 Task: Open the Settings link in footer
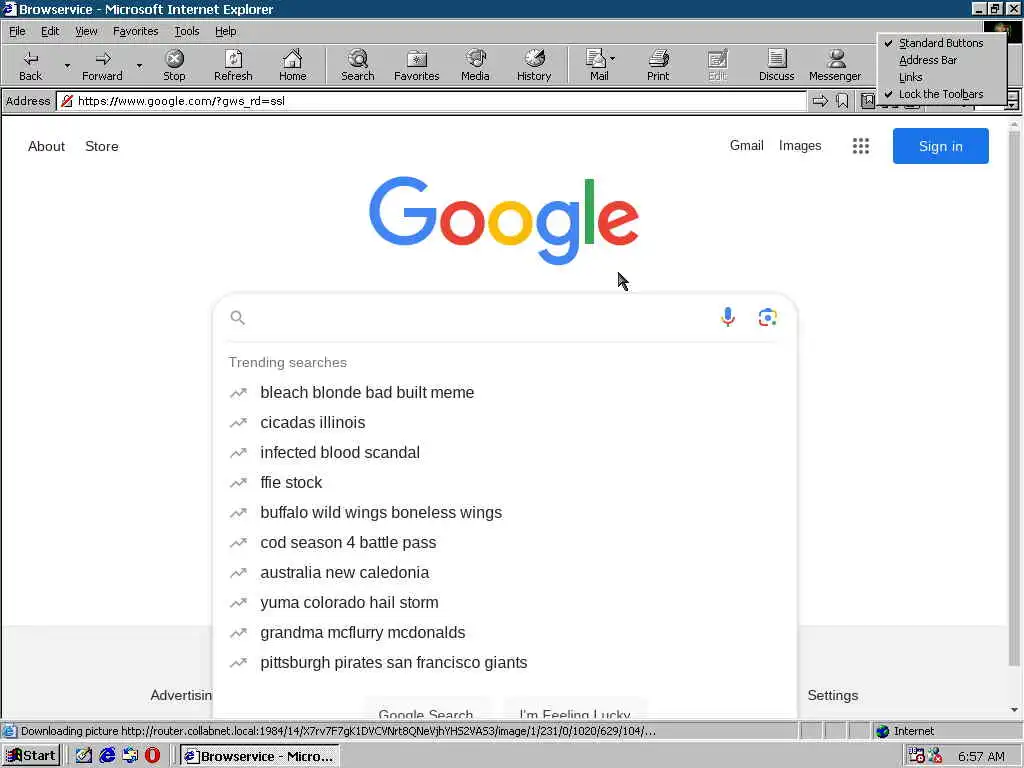[x=833, y=696]
